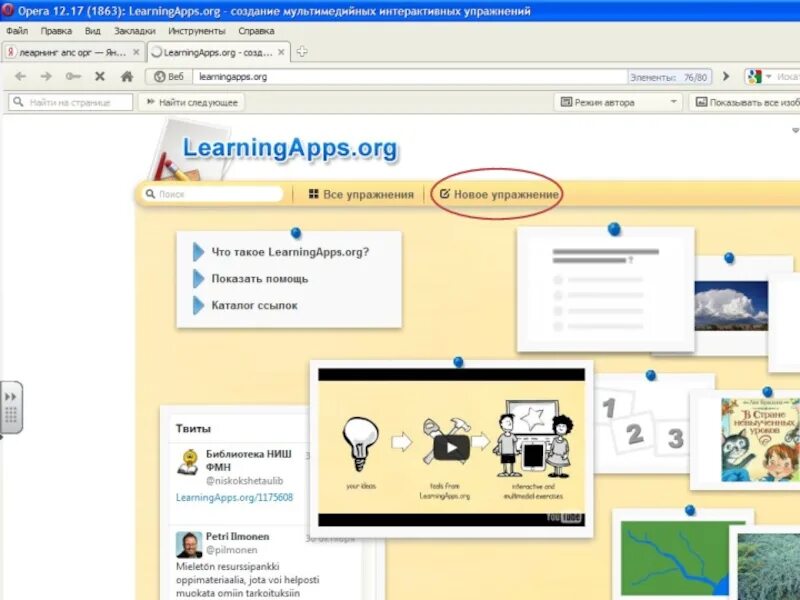Click the page loading progress indicator
This screenshot has height=600, width=800.
669,77
